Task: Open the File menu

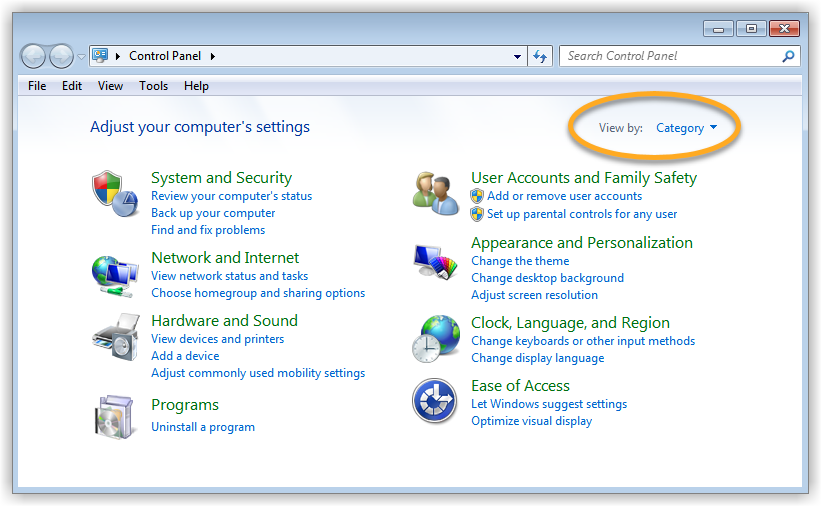Action: 37,86
